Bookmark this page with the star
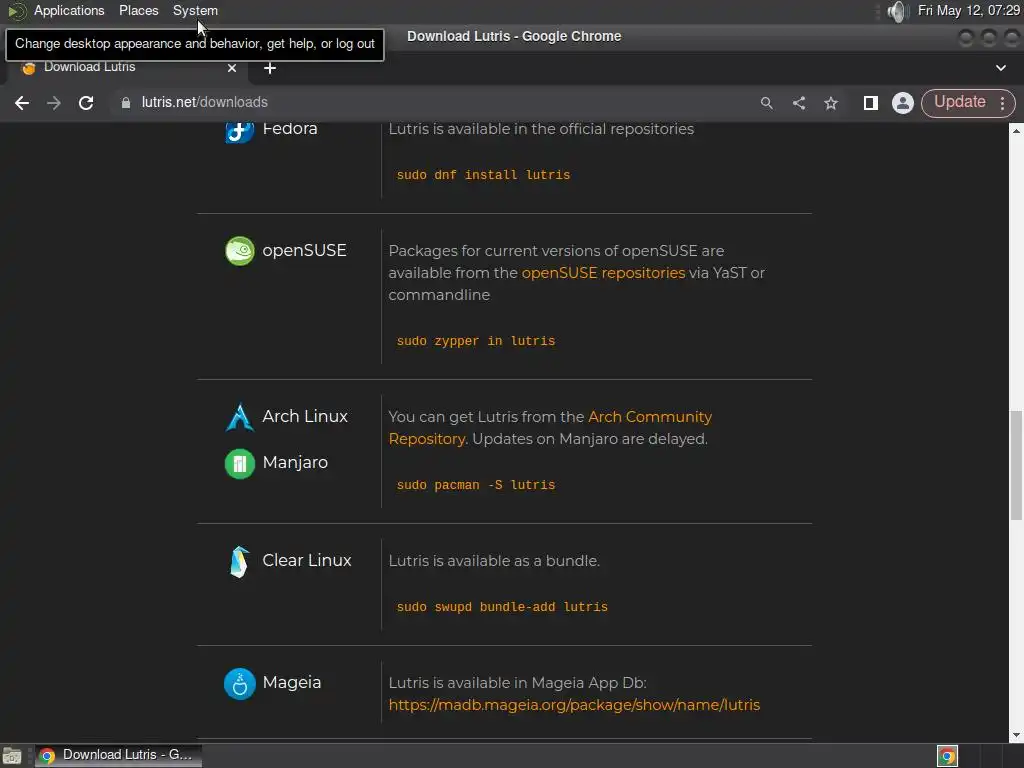 point(831,103)
